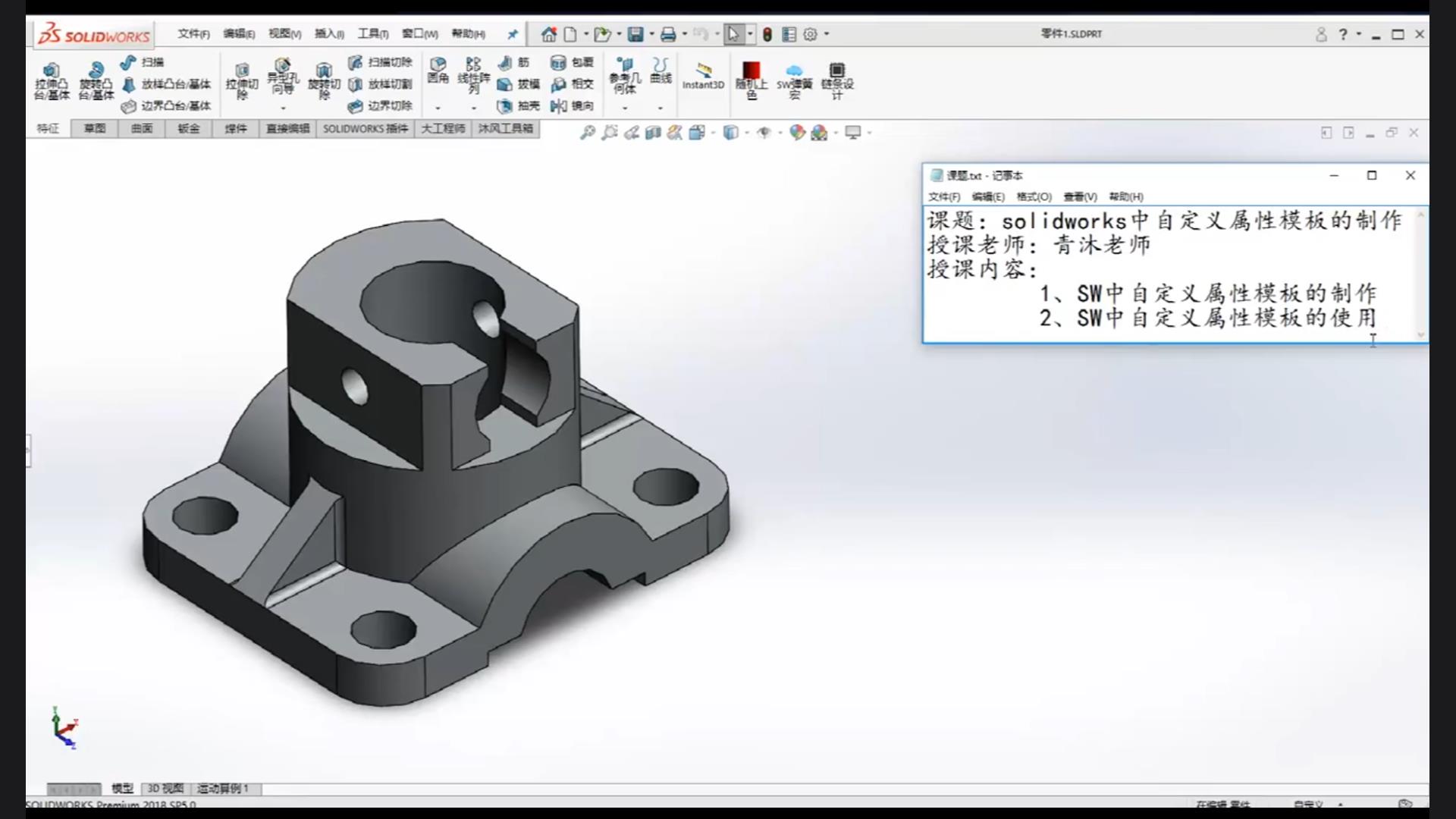The height and width of the screenshot is (819, 1456).
Task: Select the Intersect (相交) tool
Action: click(573, 84)
